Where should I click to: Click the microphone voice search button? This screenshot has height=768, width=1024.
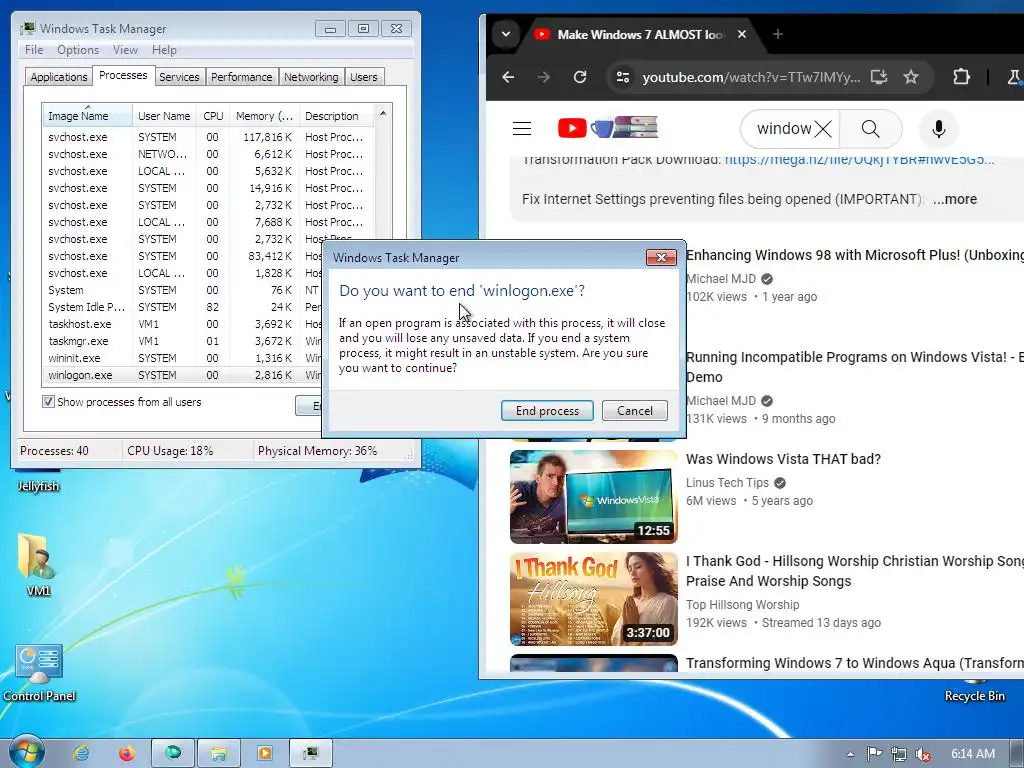pyautogui.click(x=938, y=129)
